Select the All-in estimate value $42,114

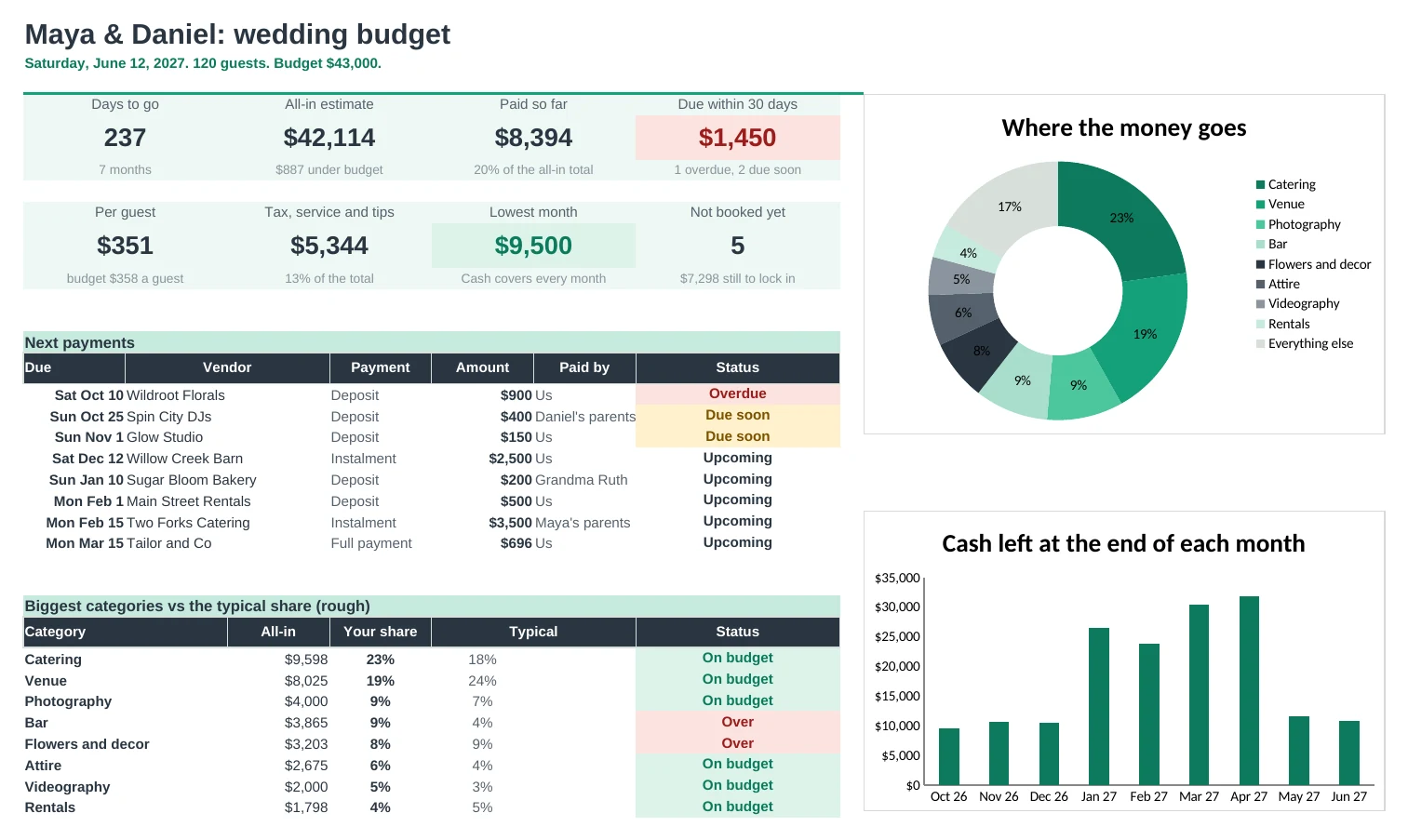pos(329,138)
